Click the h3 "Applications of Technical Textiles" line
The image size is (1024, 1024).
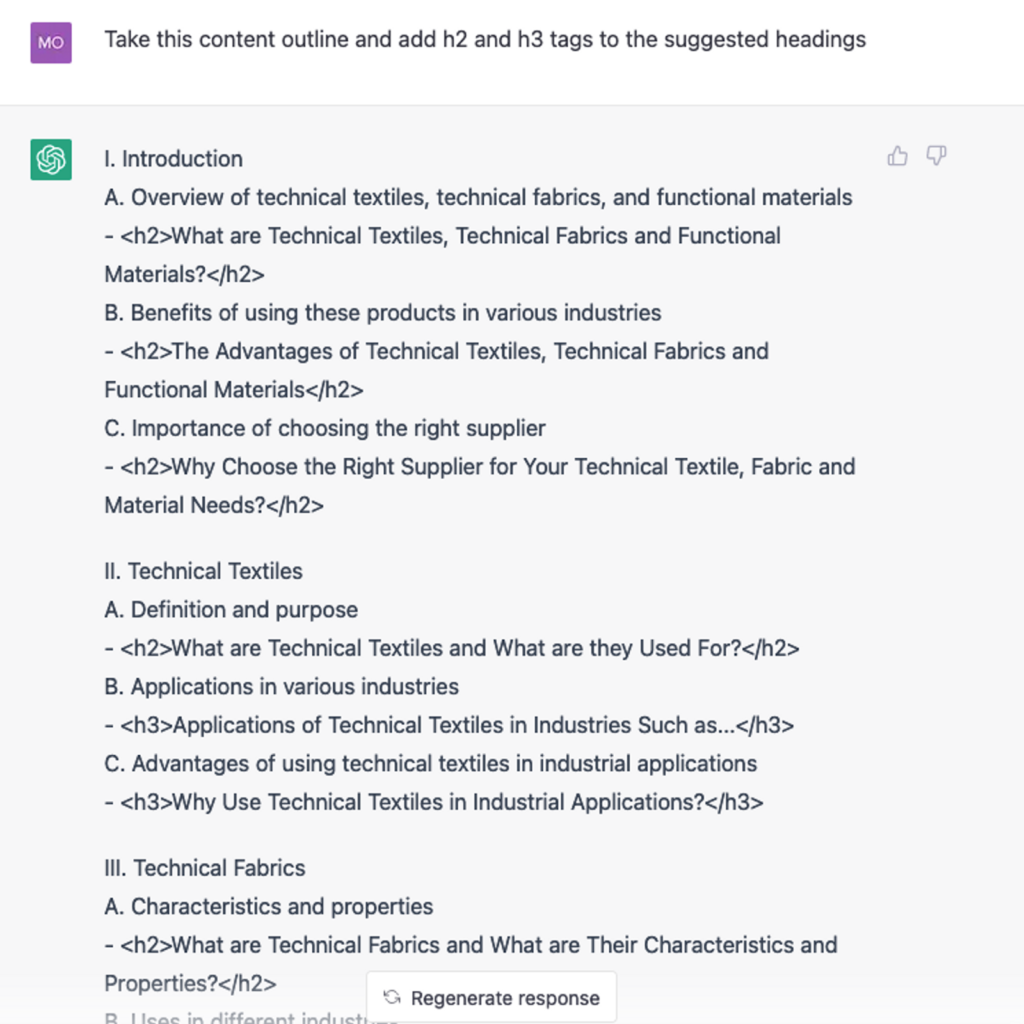click(449, 725)
